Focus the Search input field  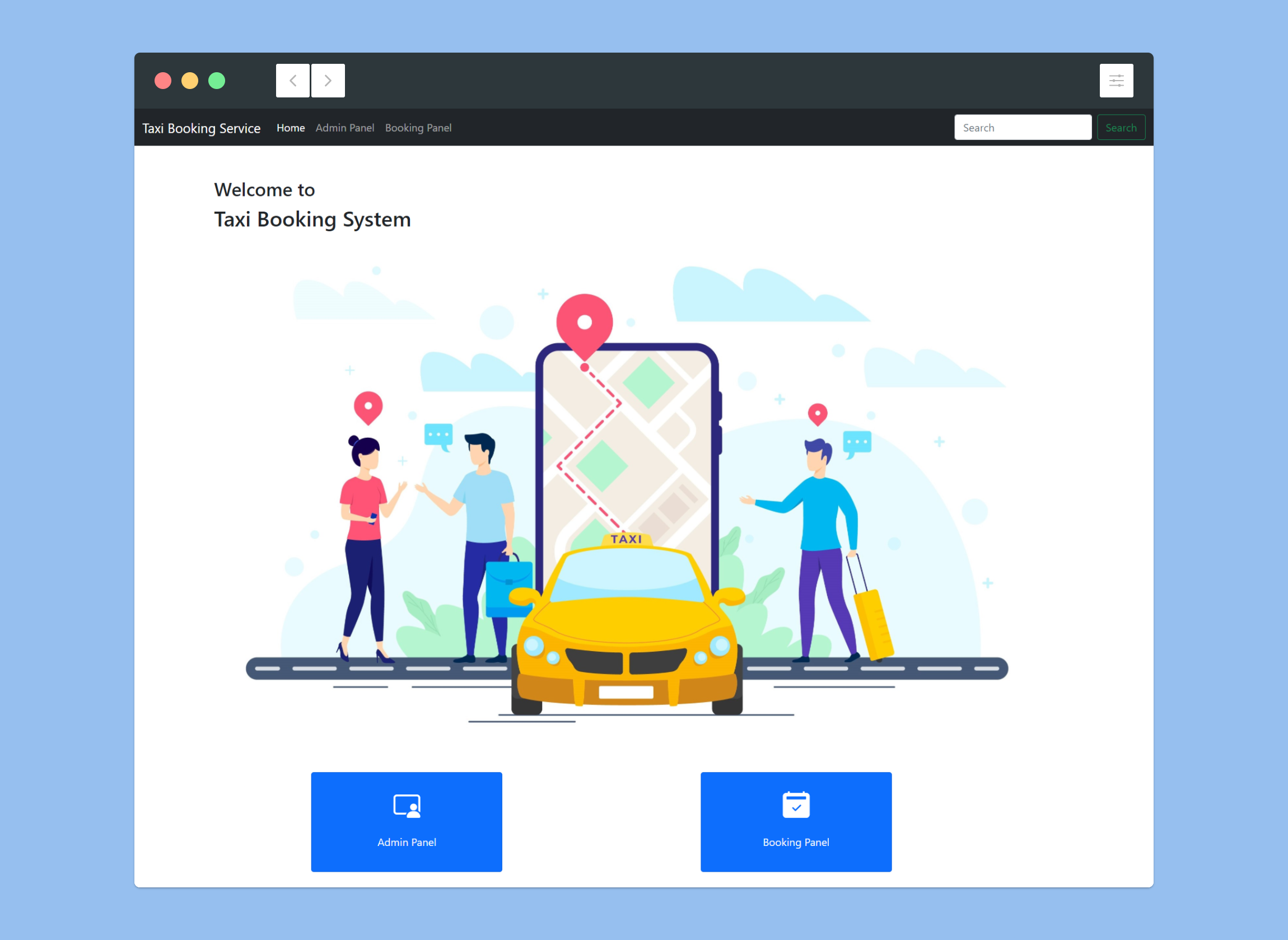1022,128
